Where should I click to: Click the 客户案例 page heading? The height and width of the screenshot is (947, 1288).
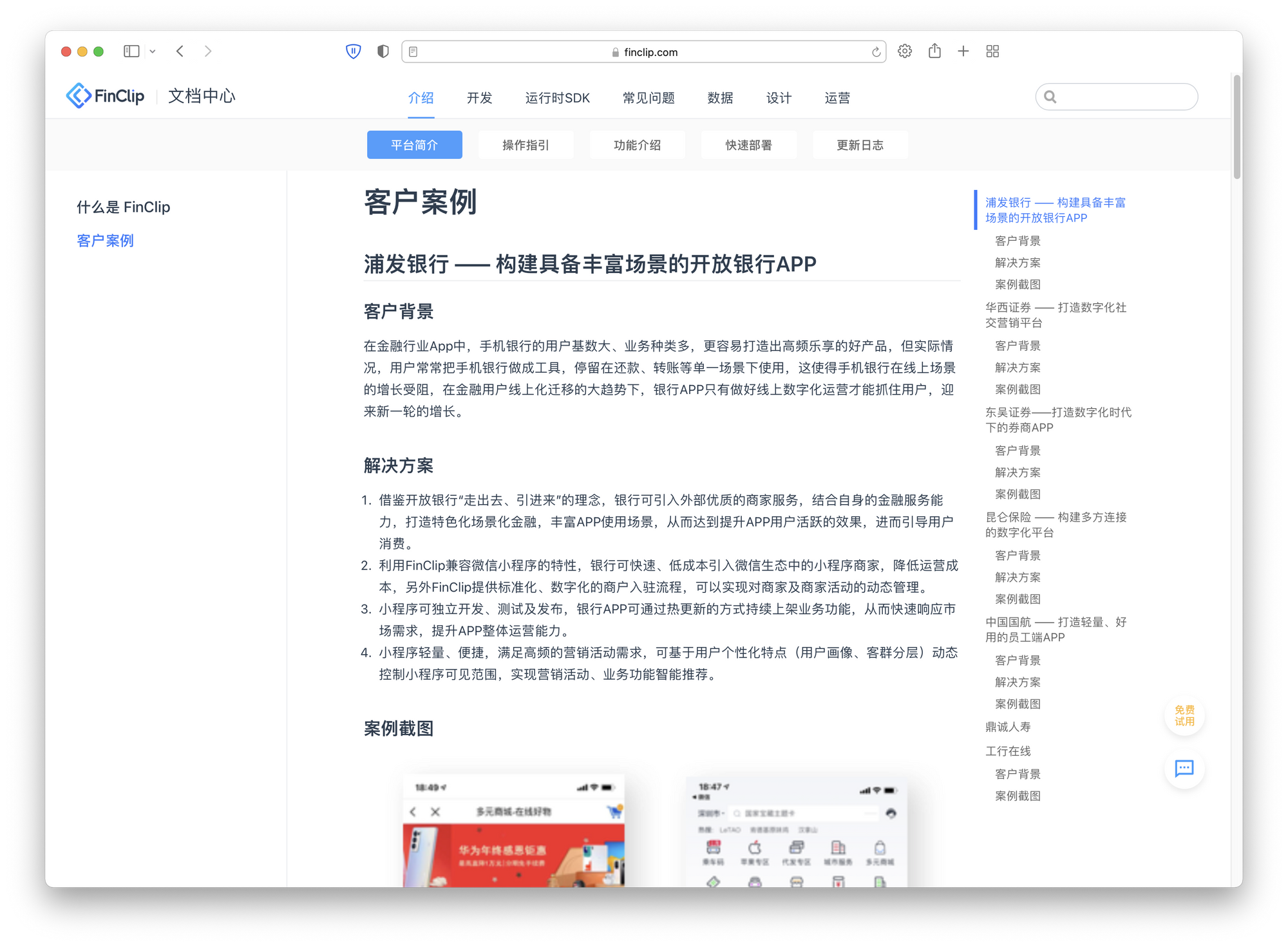click(421, 202)
